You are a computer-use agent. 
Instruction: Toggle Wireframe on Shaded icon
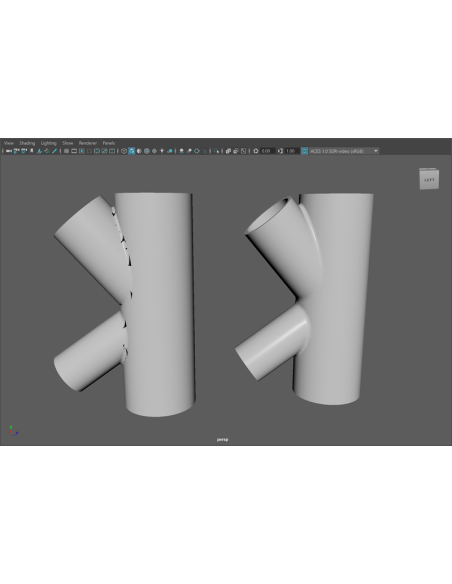point(147,151)
